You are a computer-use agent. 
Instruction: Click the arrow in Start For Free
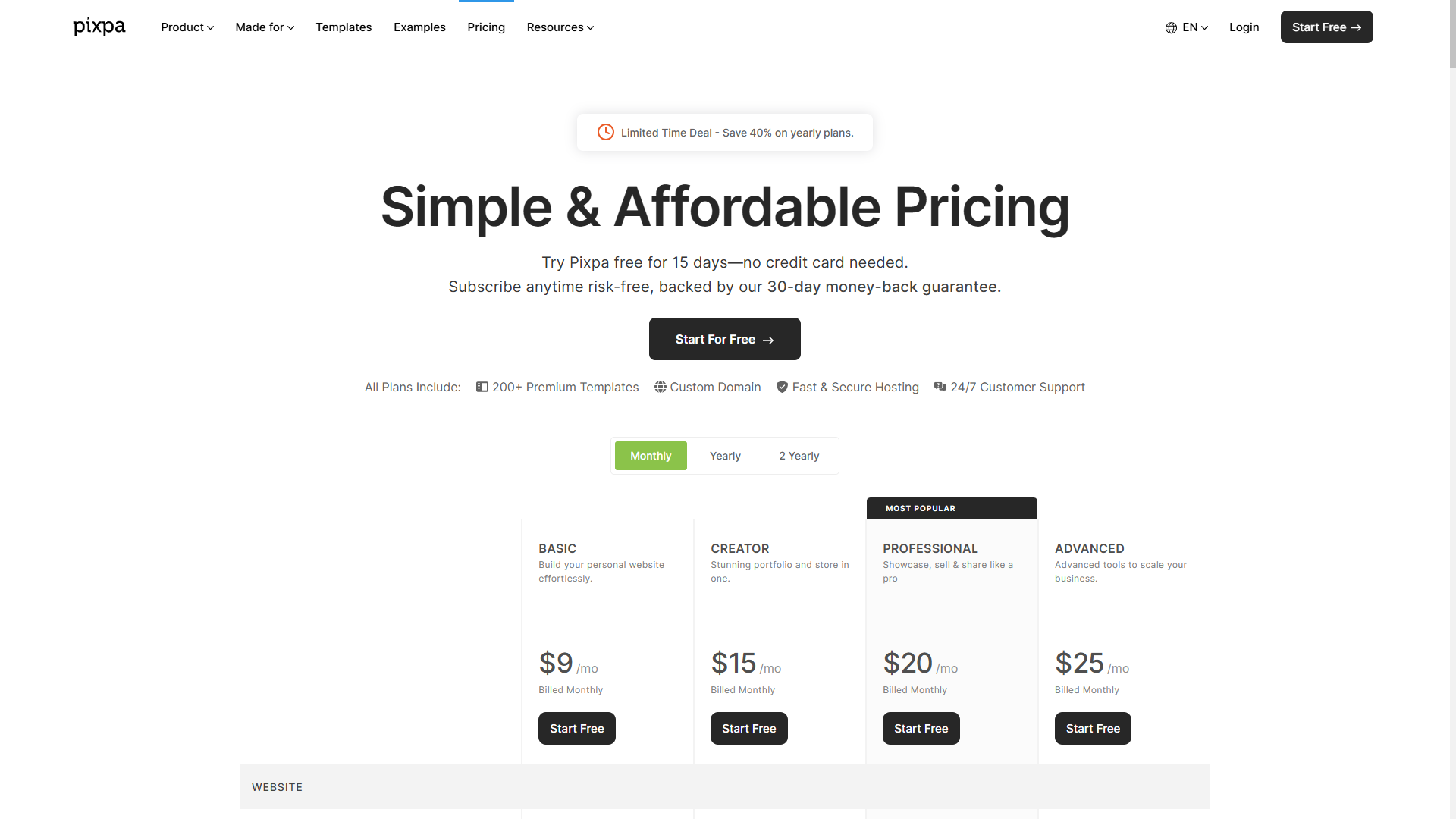(768, 340)
